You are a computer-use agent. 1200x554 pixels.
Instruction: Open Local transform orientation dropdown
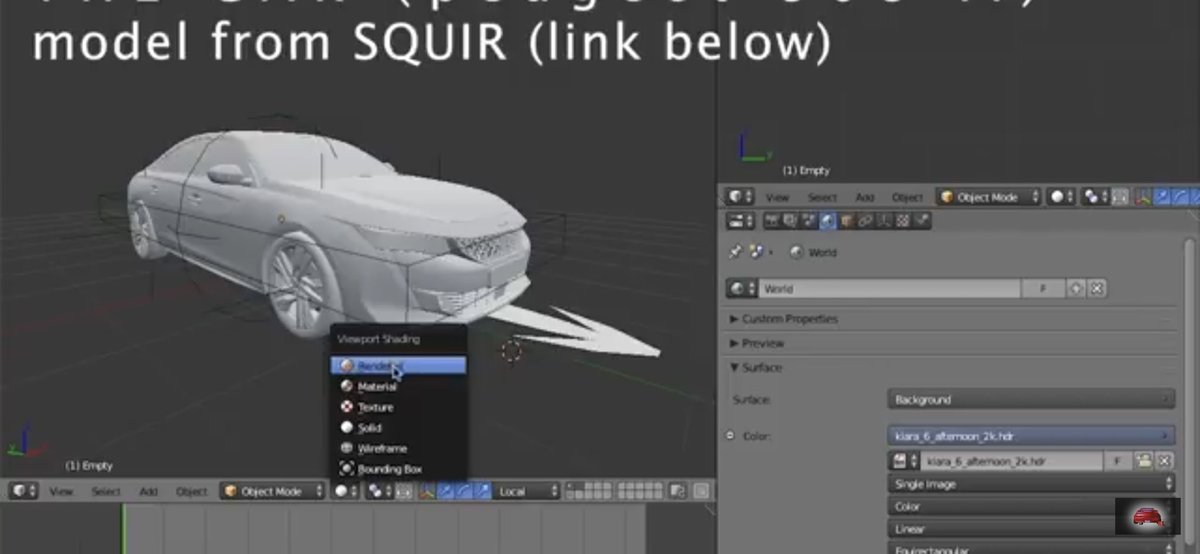pyautogui.click(x=527, y=491)
